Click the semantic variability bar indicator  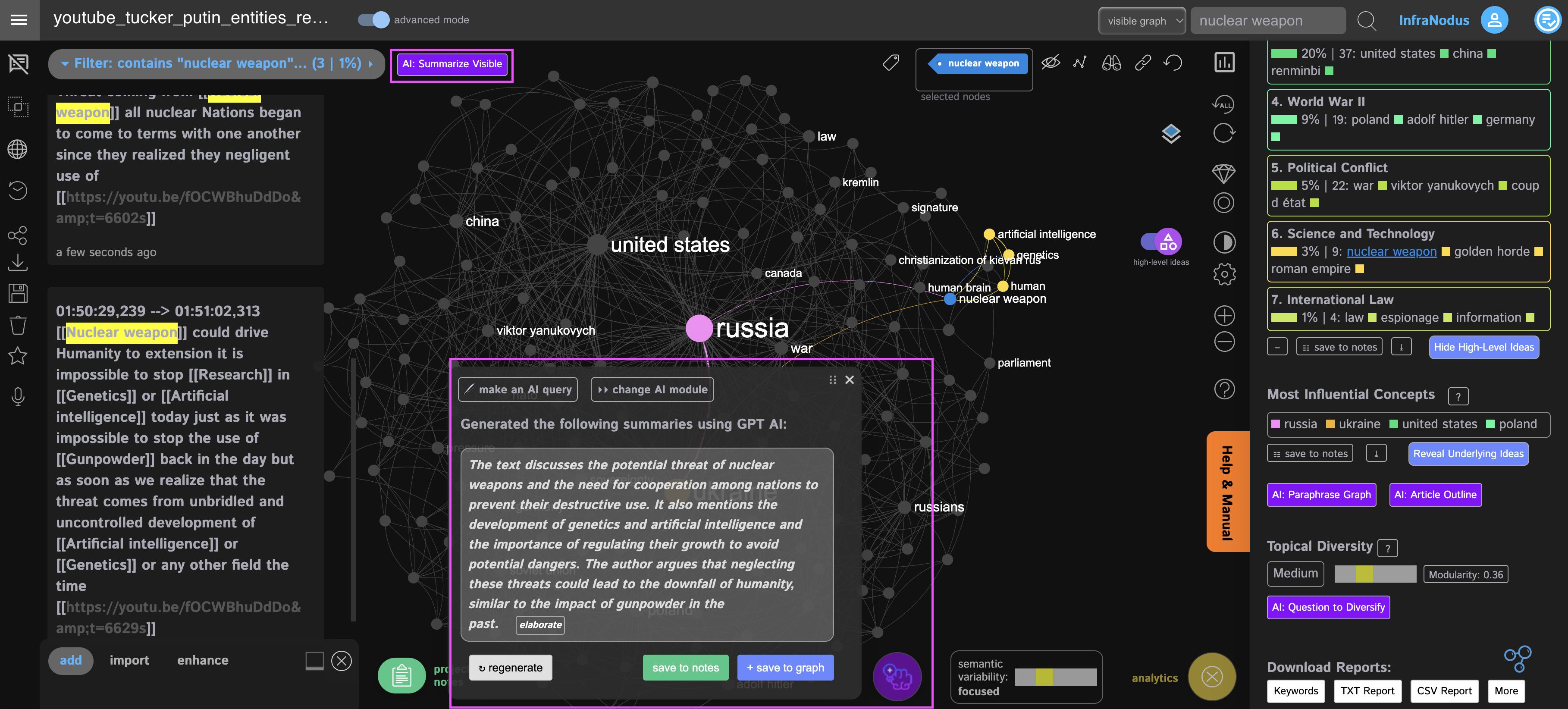pyautogui.click(x=1056, y=677)
